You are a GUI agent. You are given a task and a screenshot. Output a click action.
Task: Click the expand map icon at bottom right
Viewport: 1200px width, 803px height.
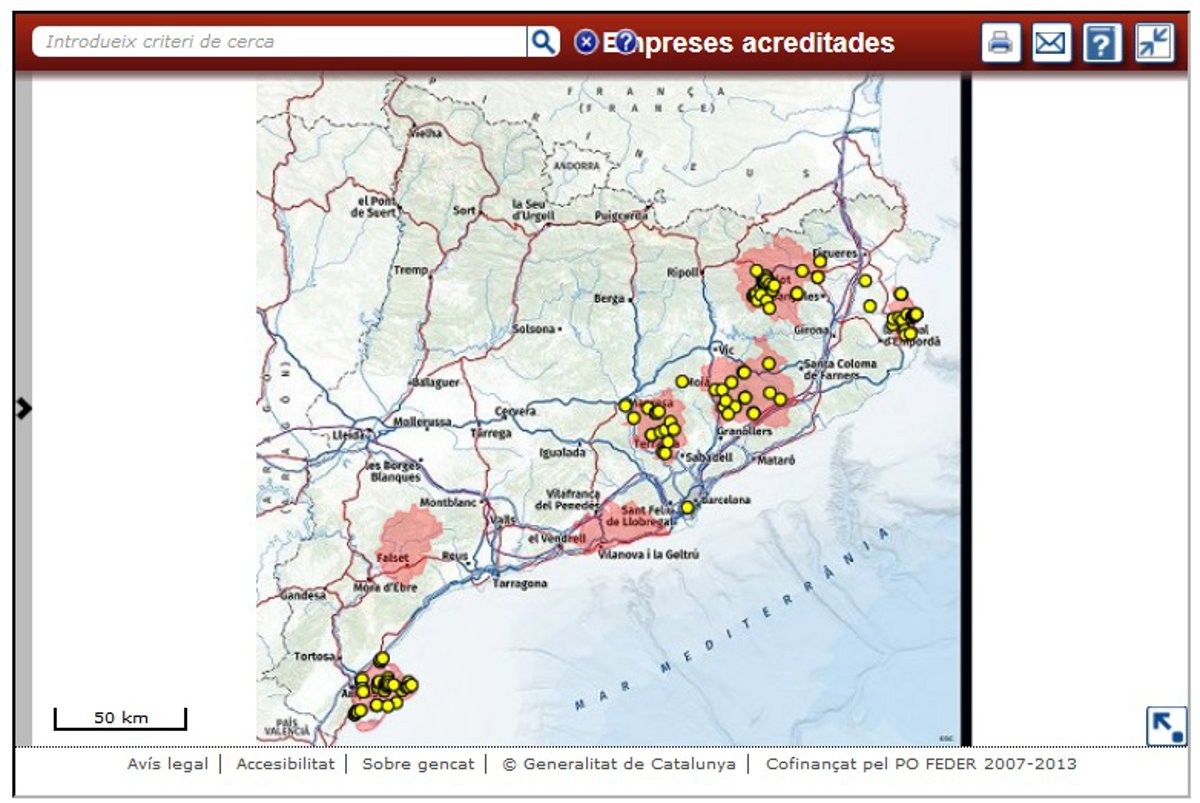pos(1165,725)
